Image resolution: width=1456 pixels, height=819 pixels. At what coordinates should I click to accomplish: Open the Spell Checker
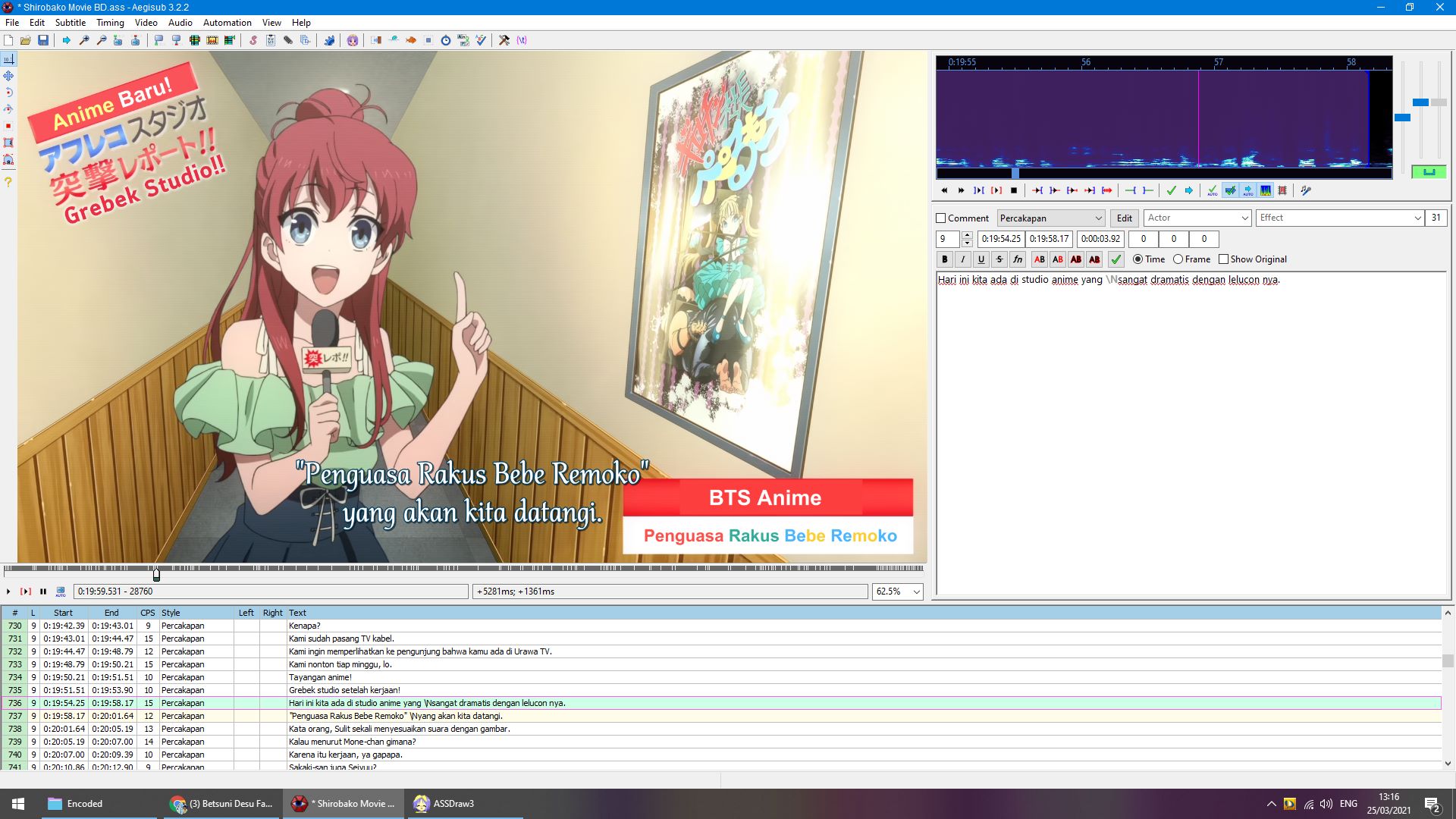point(481,40)
